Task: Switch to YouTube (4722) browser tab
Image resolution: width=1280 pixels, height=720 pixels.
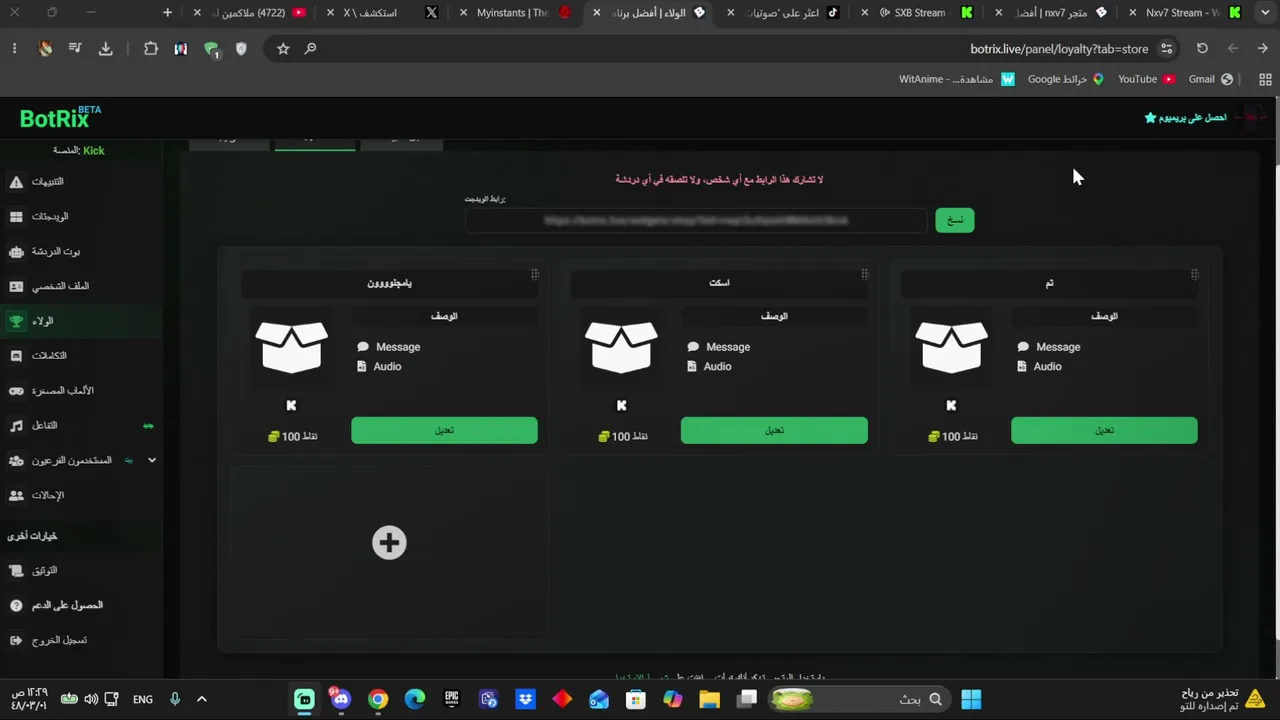Action: [249, 13]
